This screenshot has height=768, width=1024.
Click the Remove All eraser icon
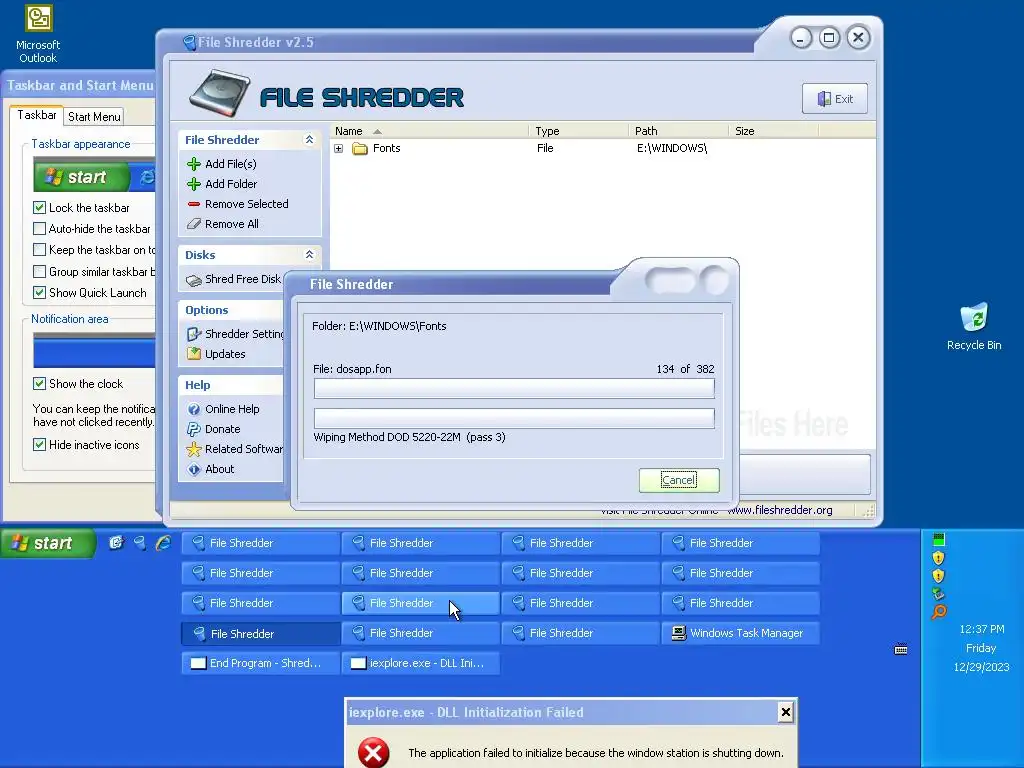(194, 224)
